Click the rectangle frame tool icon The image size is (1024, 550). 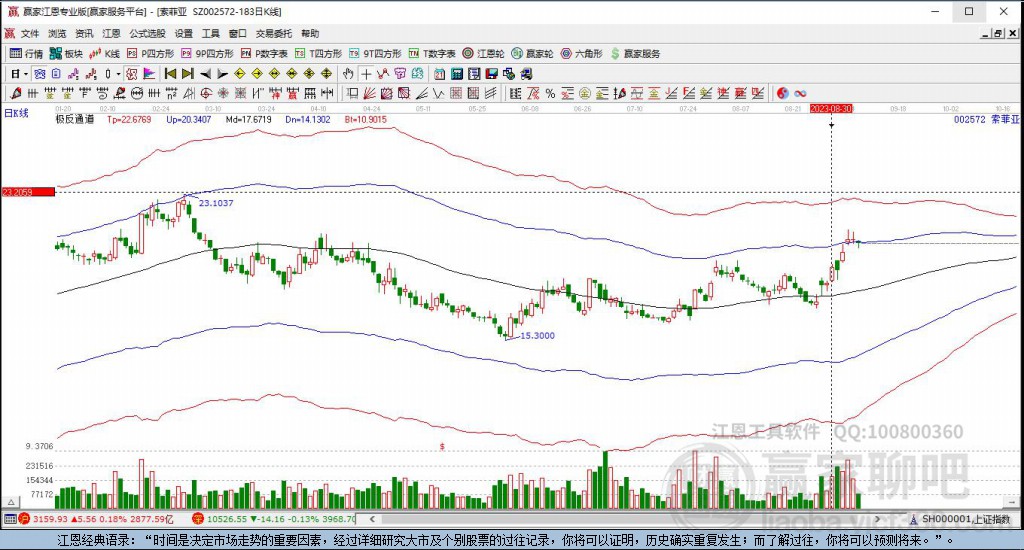[352, 93]
